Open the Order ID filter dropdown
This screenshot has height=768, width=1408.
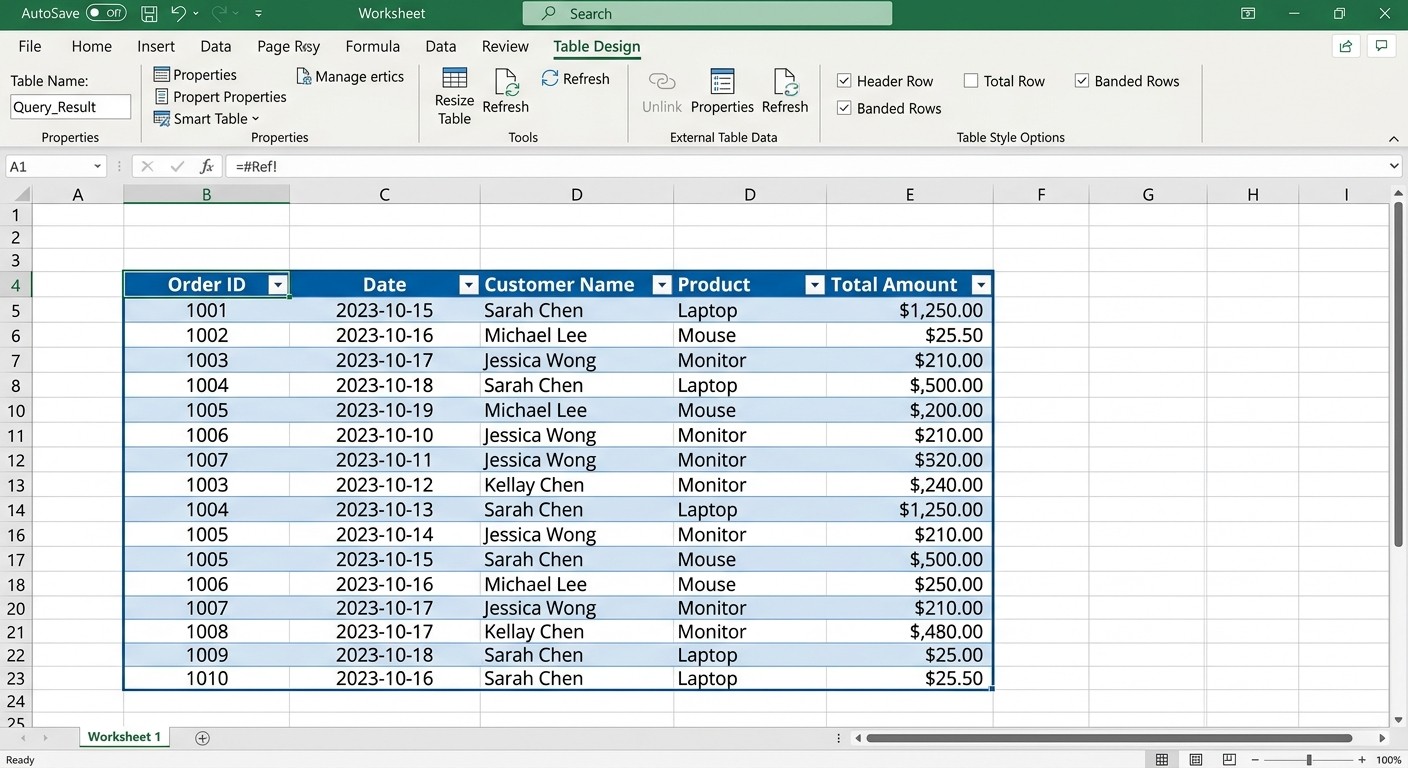[x=278, y=285]
